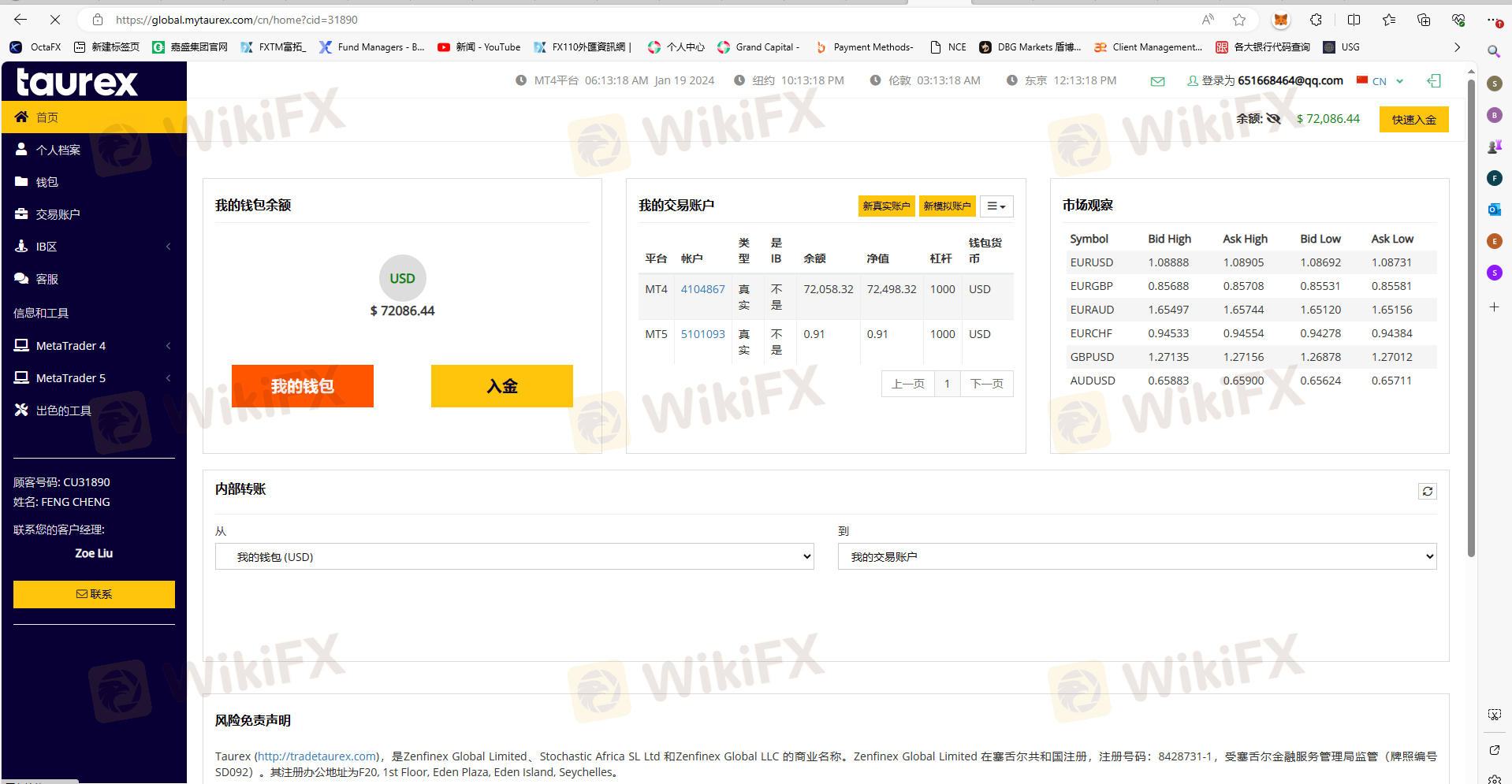Open 各大银行代码查询 bookmark
The width and height of the screenshot is (1512, 784).
(x=1263, y=47)
